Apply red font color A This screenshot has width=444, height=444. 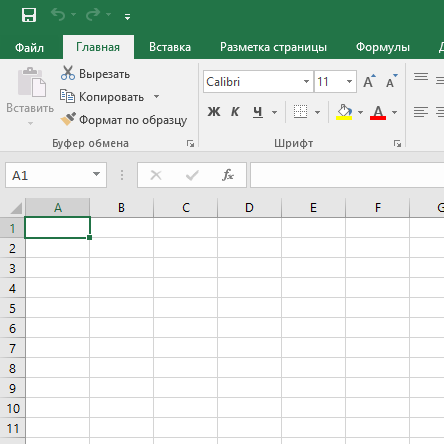378,112
